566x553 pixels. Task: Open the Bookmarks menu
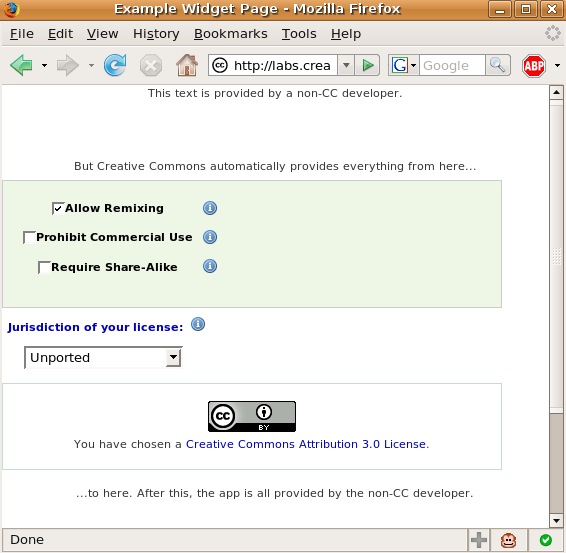[x=231, y=34]
